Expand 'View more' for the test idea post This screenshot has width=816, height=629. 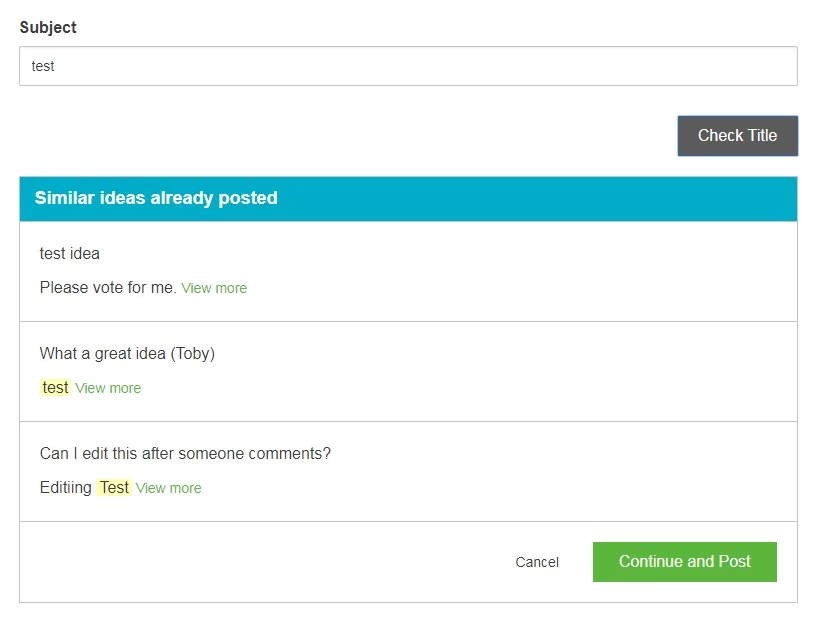coord(214,287)
